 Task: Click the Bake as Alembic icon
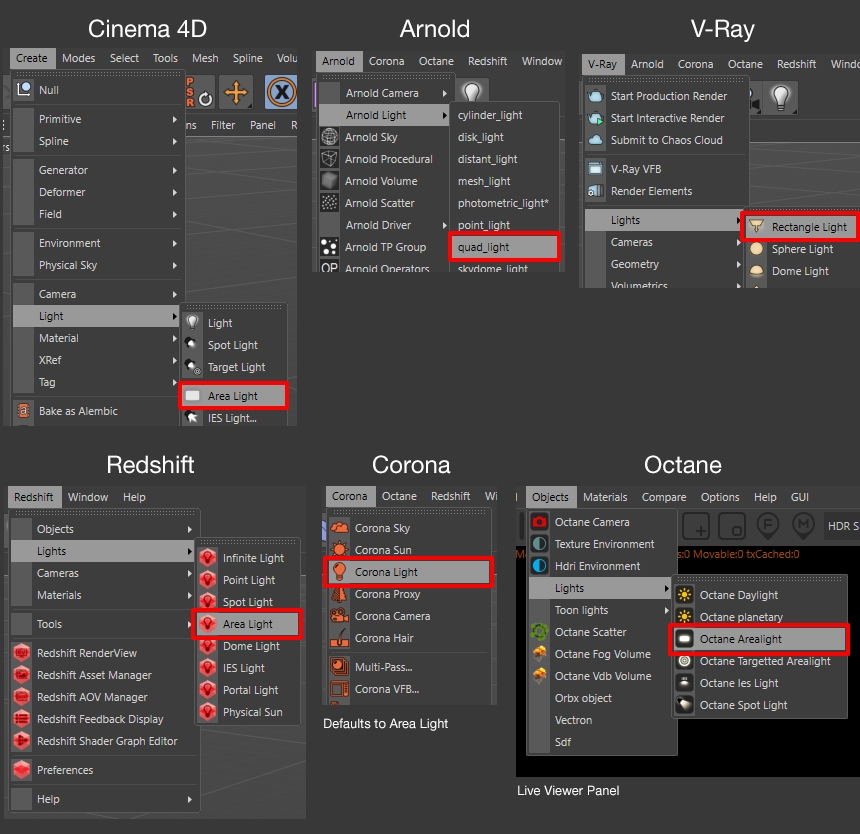pos(23,411)
